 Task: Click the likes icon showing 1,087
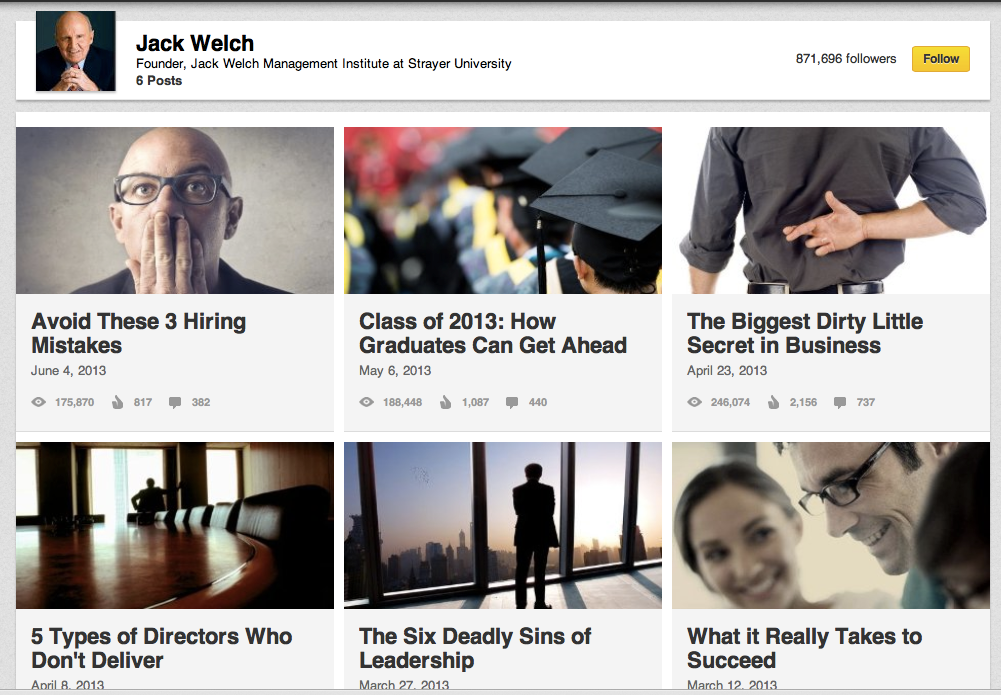coord(445,402)
